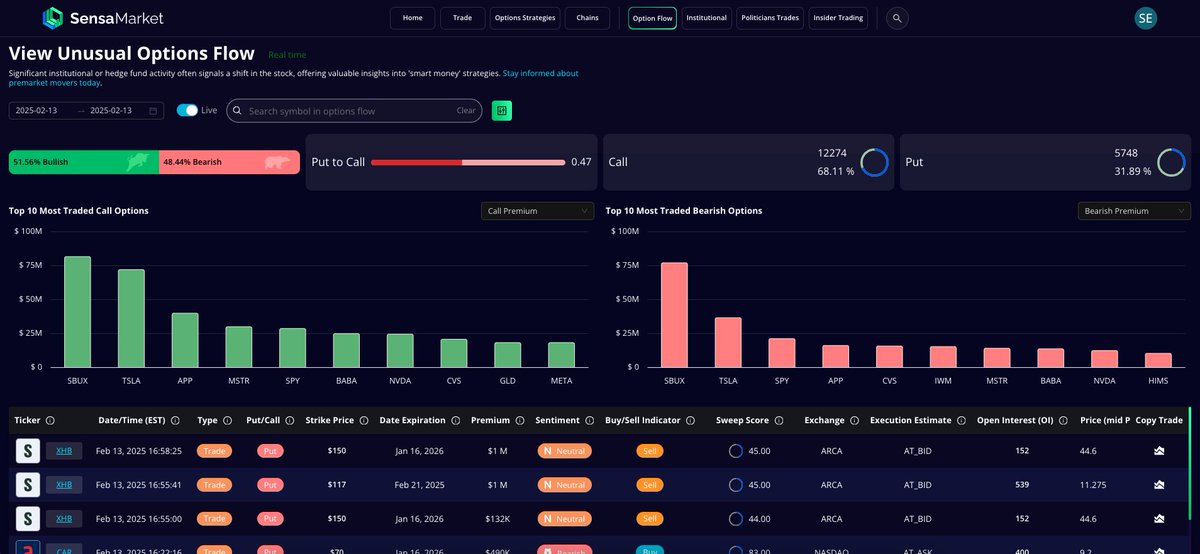Open XHB link in 16:55:41 row
The height and width of the screenshot is (554, 1200).
point(64,485)
